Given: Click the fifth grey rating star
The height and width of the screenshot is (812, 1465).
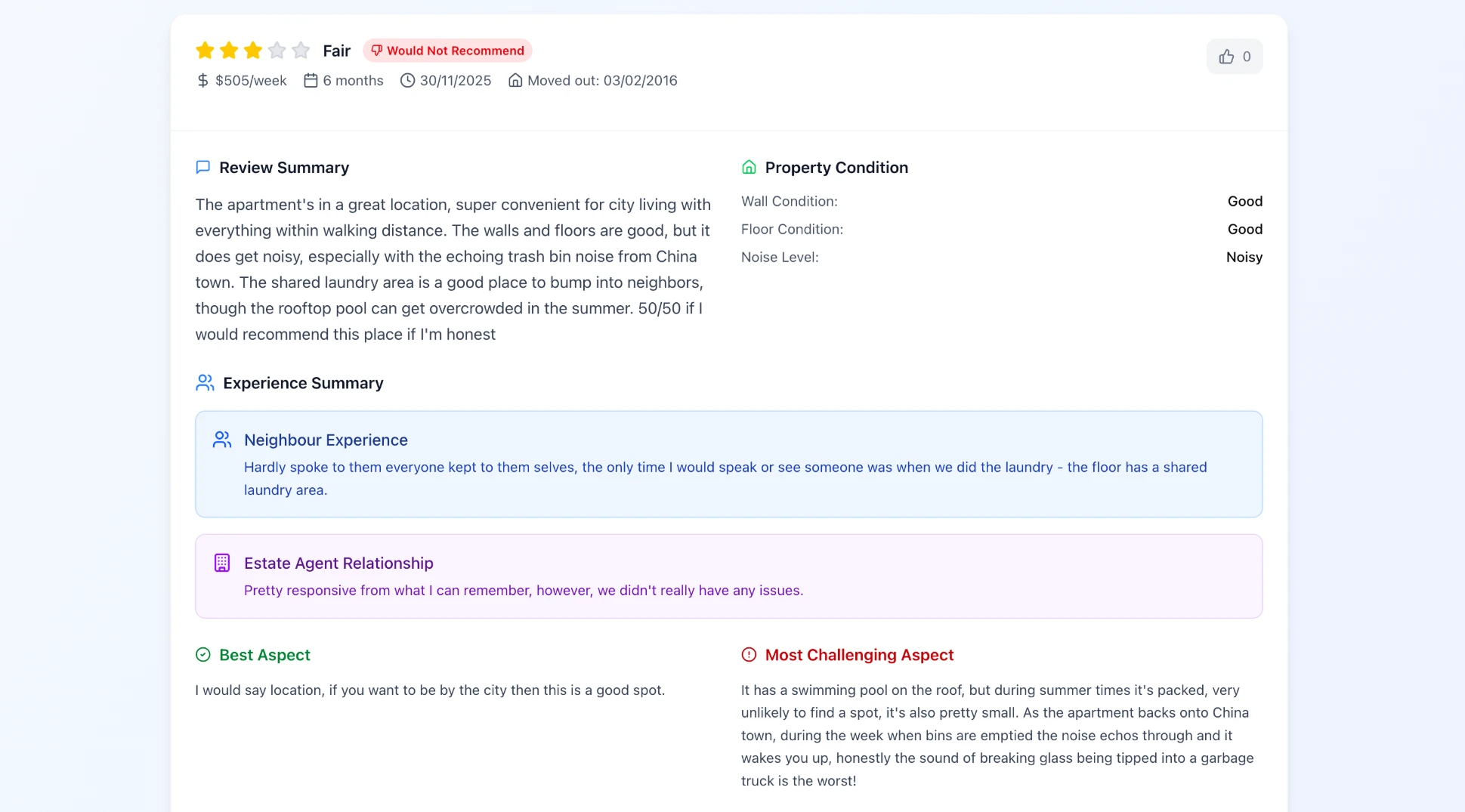Looking at the screenshot, I should [x=301, y=51].
